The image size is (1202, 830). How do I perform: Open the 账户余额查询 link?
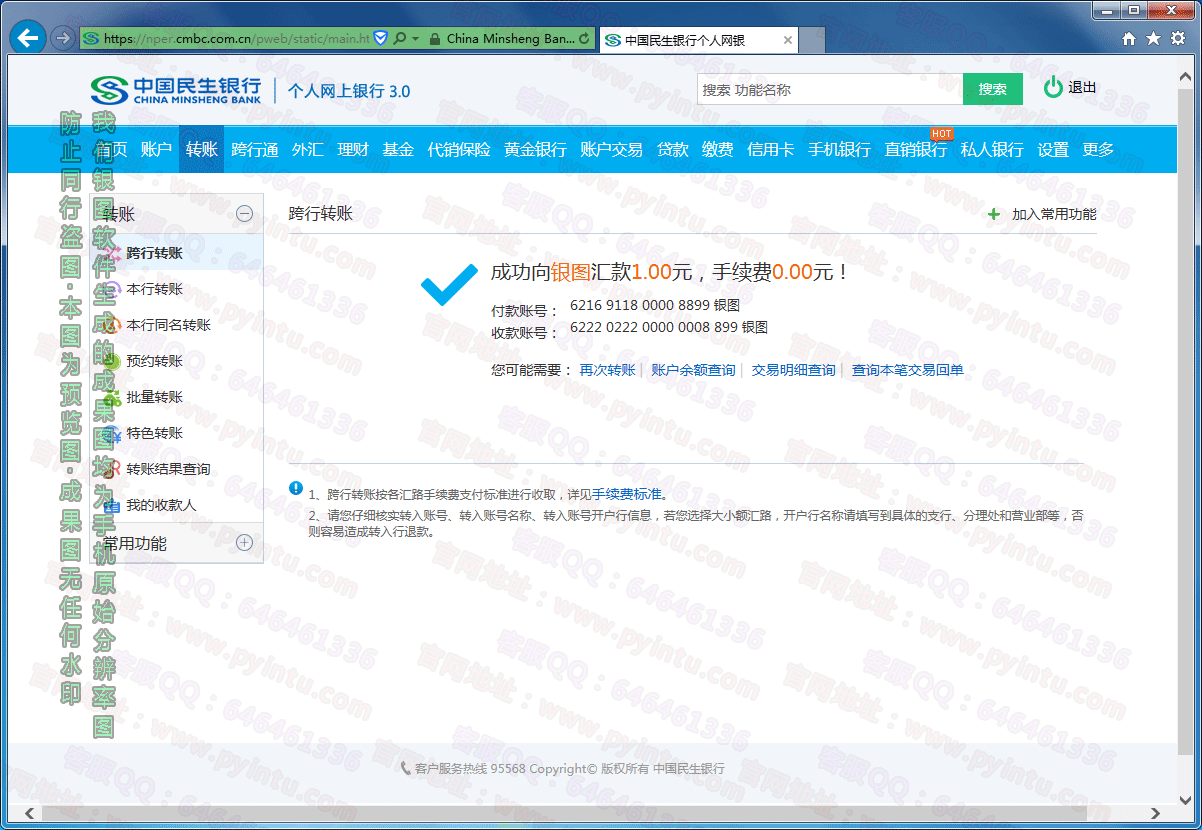click(693, 370)
